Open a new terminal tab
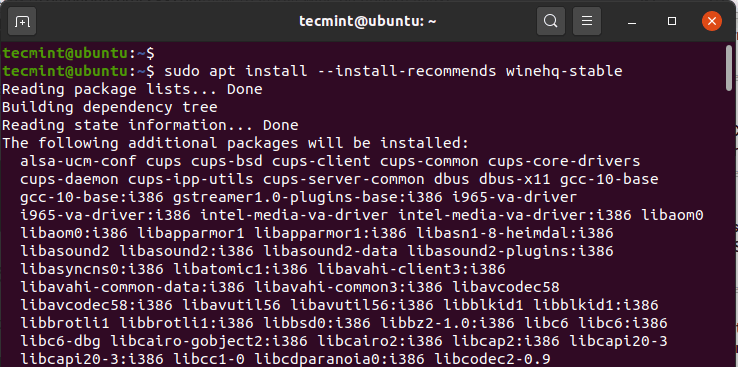 coord(22,21)
